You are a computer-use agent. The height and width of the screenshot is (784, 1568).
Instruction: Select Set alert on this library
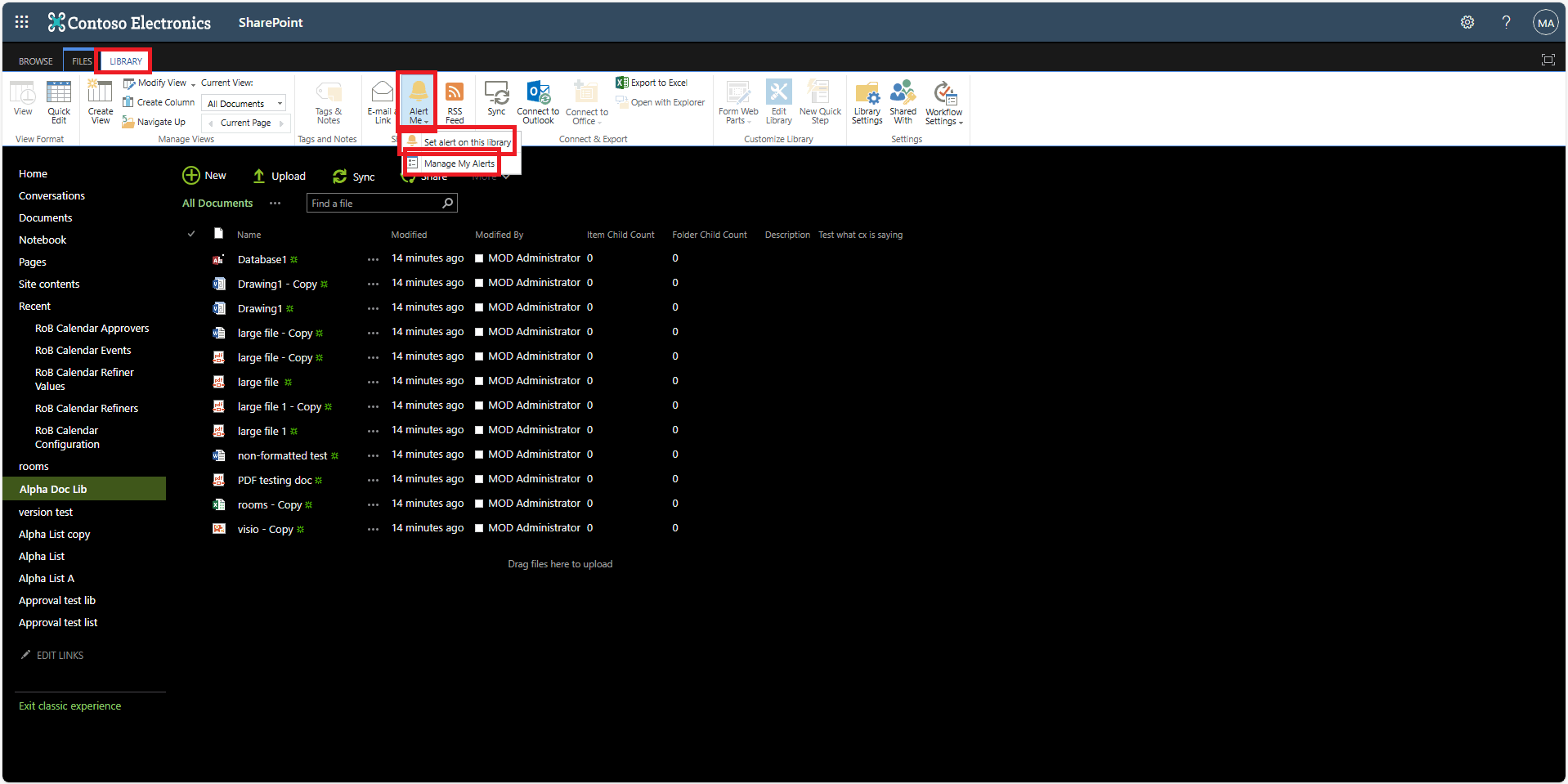click(x=459, y=142)
